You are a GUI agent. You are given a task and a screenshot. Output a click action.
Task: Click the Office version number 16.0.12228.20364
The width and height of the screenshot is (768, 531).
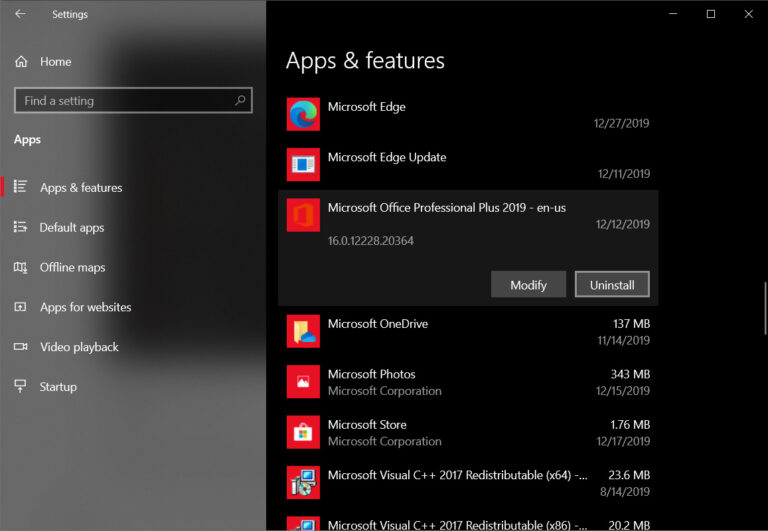point(371,241)
